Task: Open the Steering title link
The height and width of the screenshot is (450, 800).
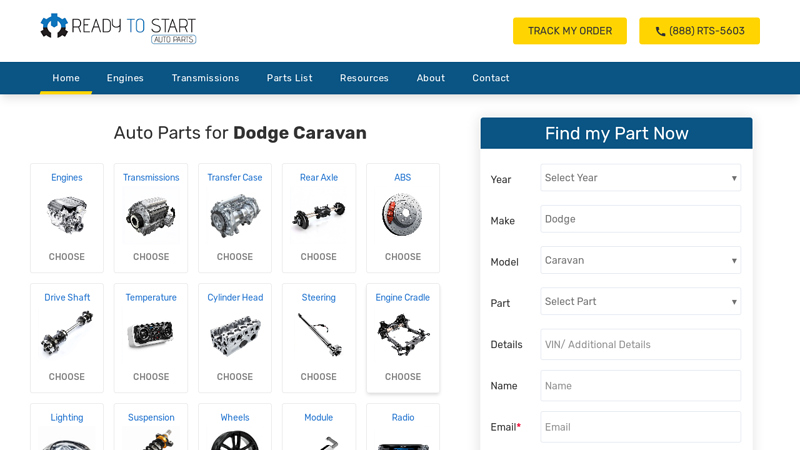Action: pyautogui.click(x=318, y=297)
